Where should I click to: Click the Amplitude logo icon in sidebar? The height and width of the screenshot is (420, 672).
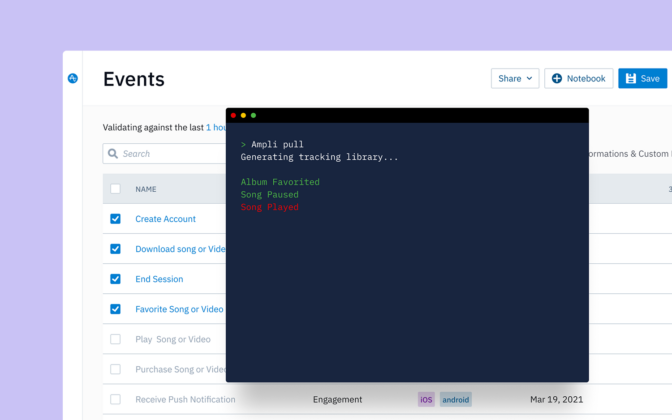point(73,78)
